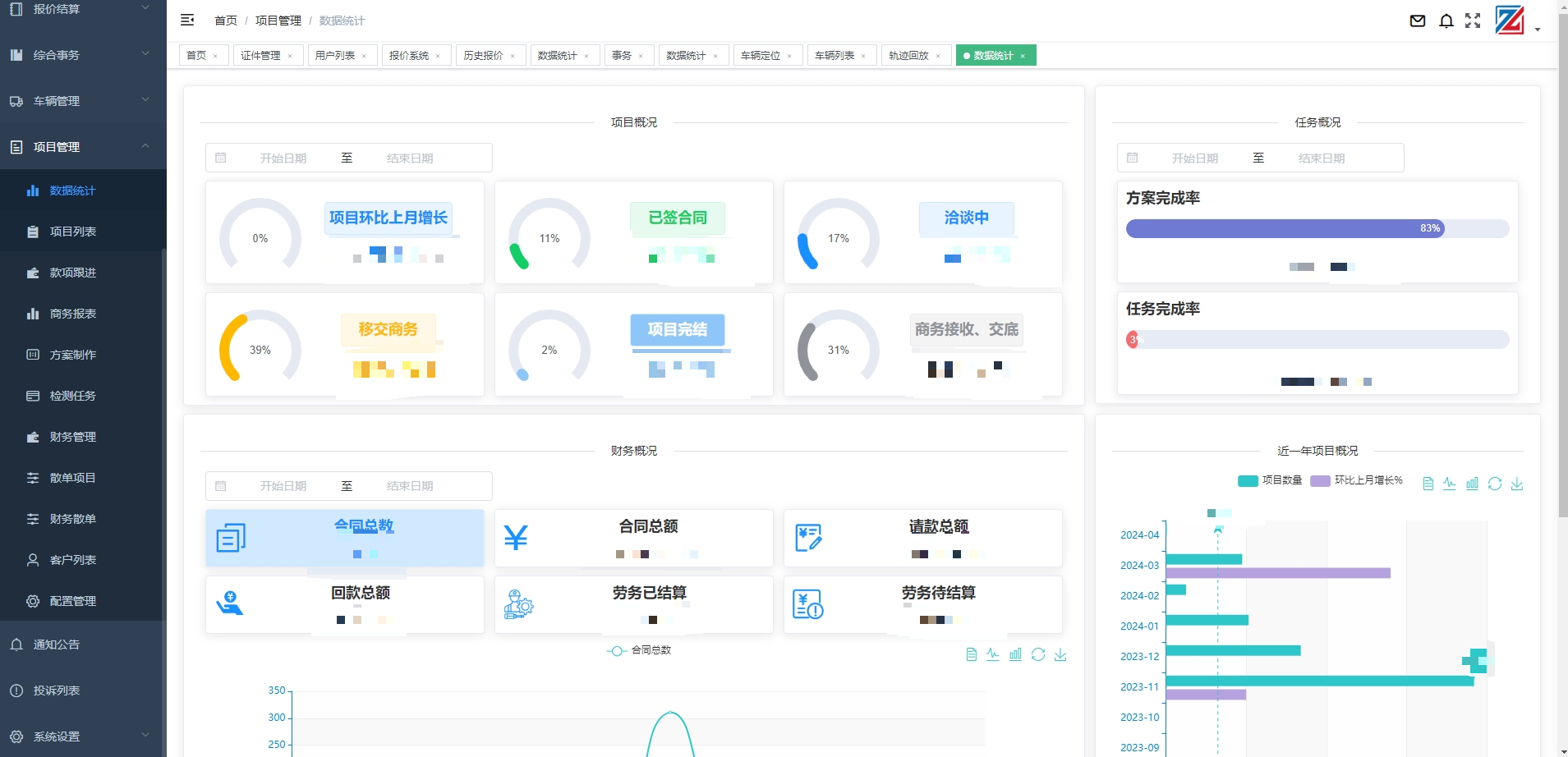Open 商务报表 in the sidebar
Viewport: 1568px width, 757px height.
click(x=83, y=314)
